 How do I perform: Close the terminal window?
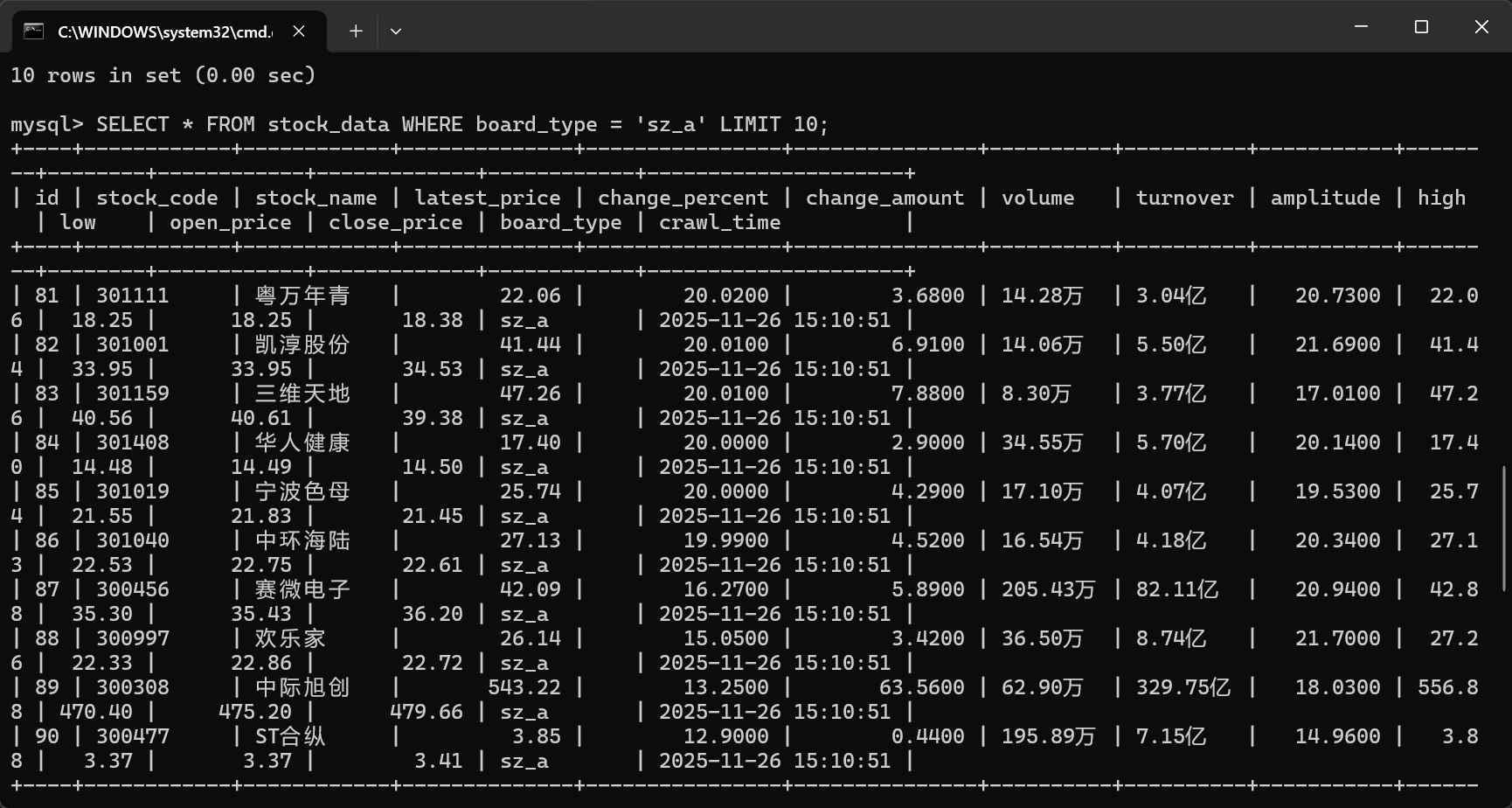click(x=1481, y=27)
